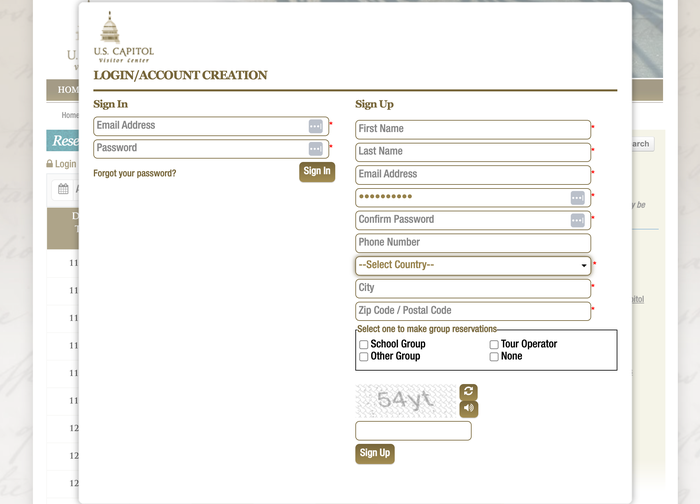This screenshot has width=700, height=504.
Task: Click the Sign Up Email Address field
Action: point(473,175)
